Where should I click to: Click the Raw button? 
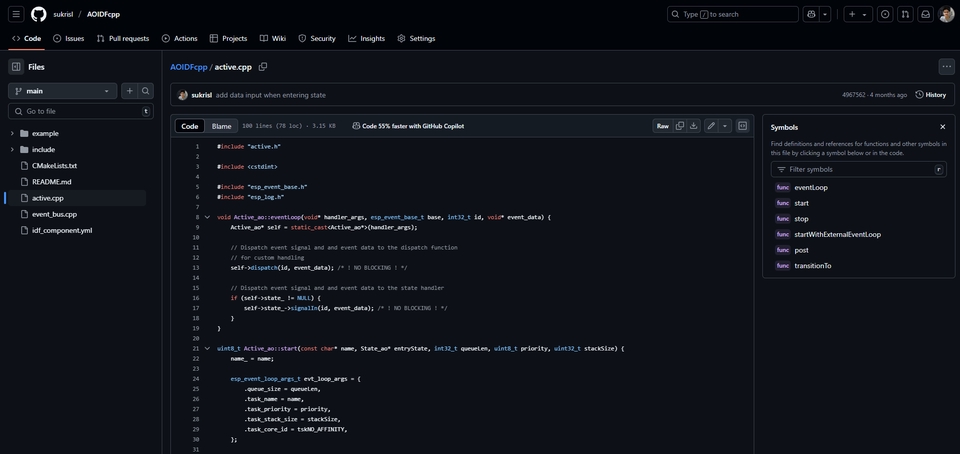click(x=662, y=126)
